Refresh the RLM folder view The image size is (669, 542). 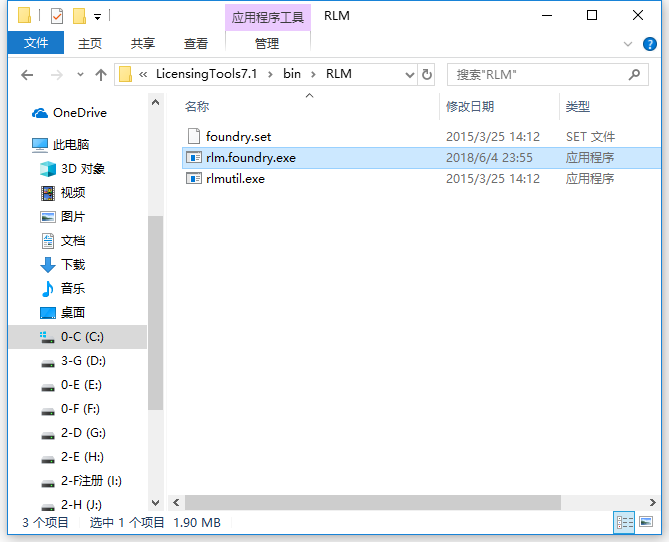(426, 75)
